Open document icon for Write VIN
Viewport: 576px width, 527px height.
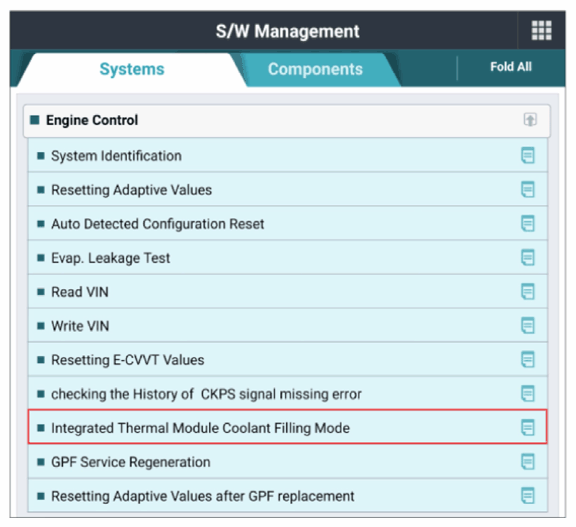tap(528, 325)
